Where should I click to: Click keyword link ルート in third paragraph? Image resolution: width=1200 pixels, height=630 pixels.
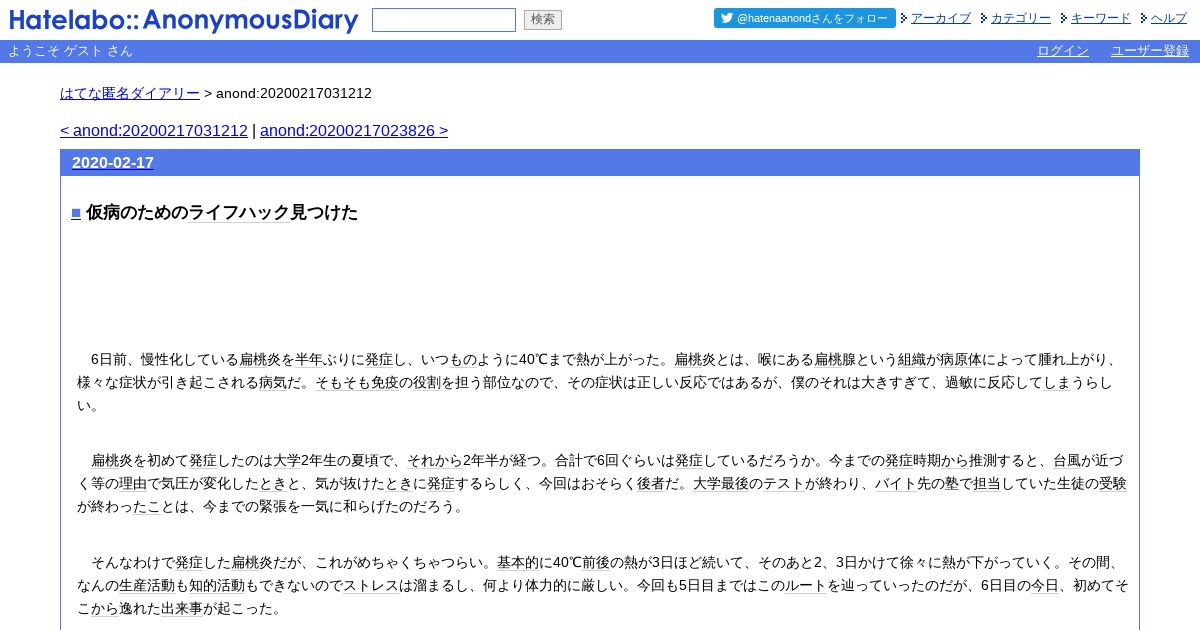(805, 586)
